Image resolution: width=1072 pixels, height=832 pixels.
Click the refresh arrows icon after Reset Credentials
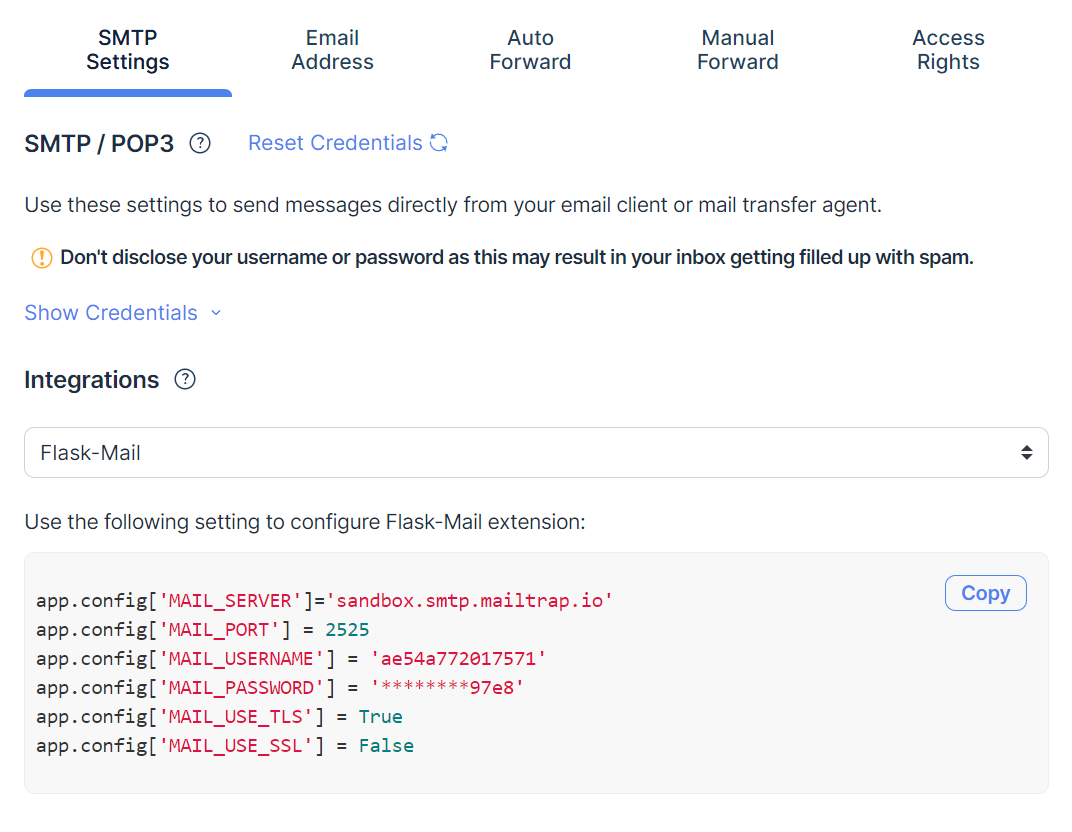(x=439, y=143)
